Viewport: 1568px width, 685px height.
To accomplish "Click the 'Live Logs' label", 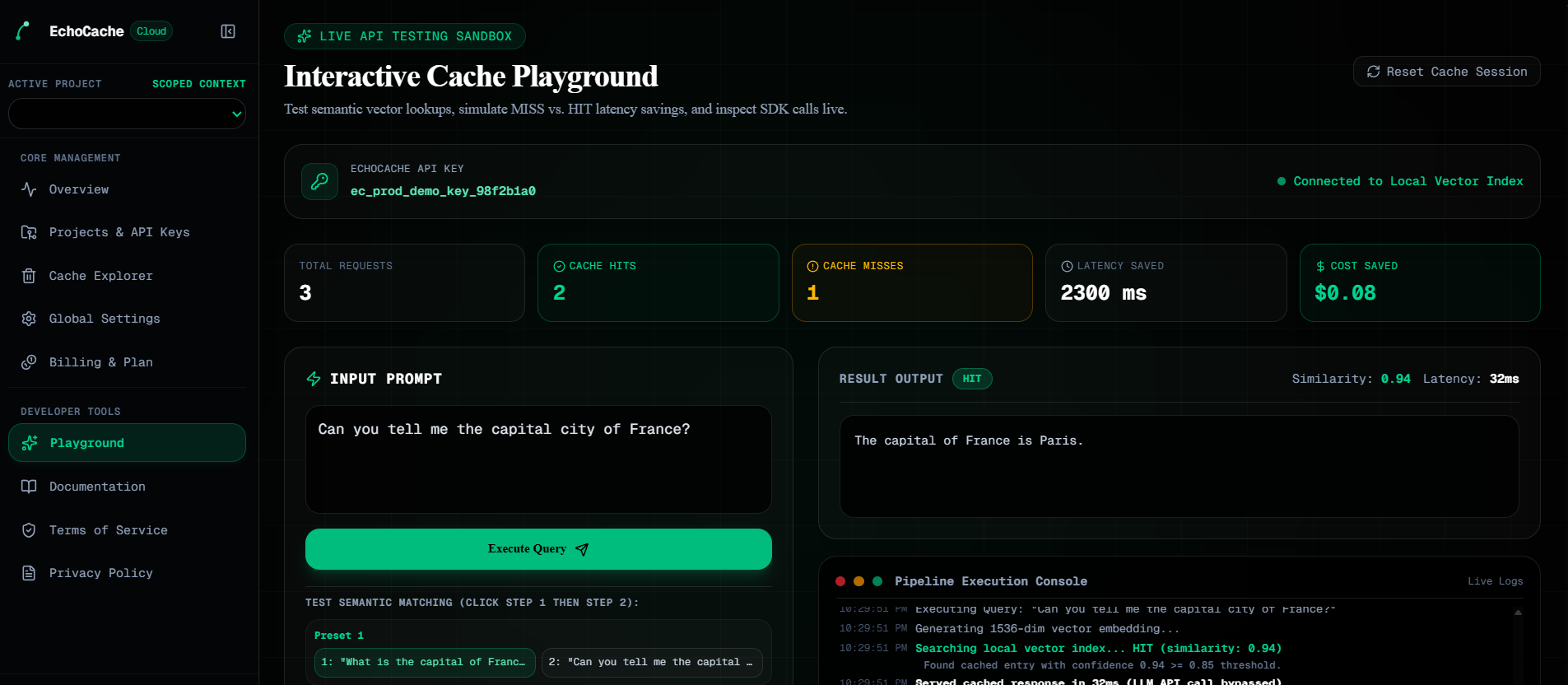I will click(x=1495, y=581).
